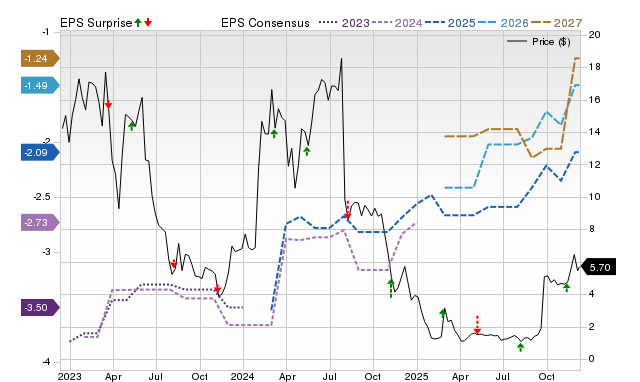
Task: Click the -2.73 lavender value tag
Action: pyautogui.click(x=40, y=223)
